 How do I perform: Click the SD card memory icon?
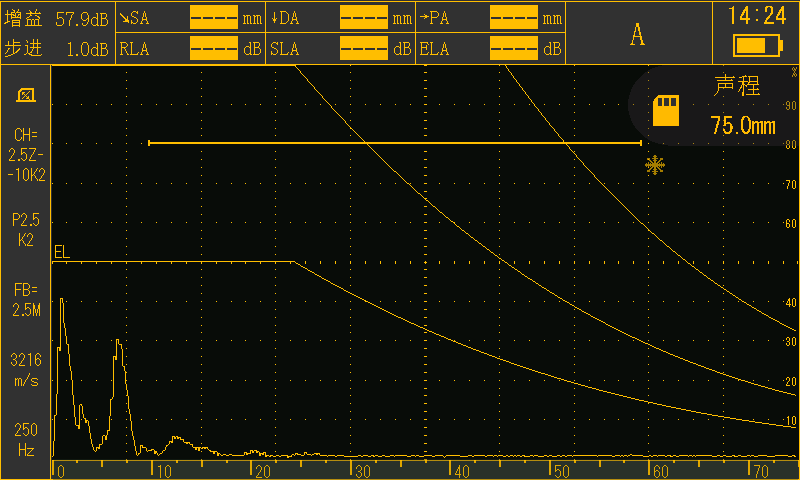click(666, 110)
